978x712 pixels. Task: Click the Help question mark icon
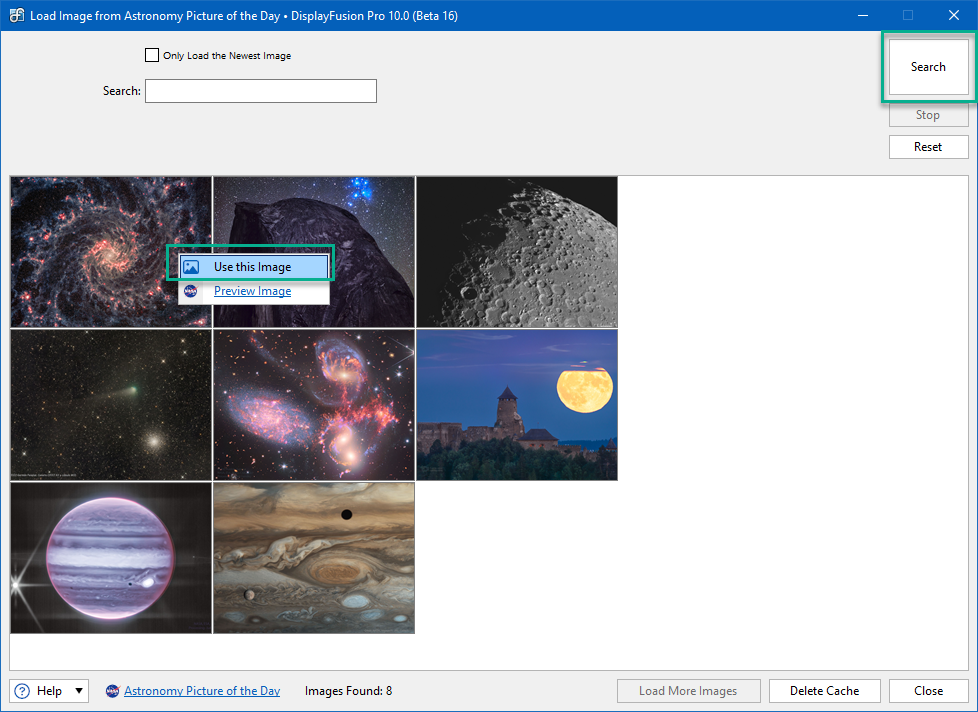[x=22, y=691]
